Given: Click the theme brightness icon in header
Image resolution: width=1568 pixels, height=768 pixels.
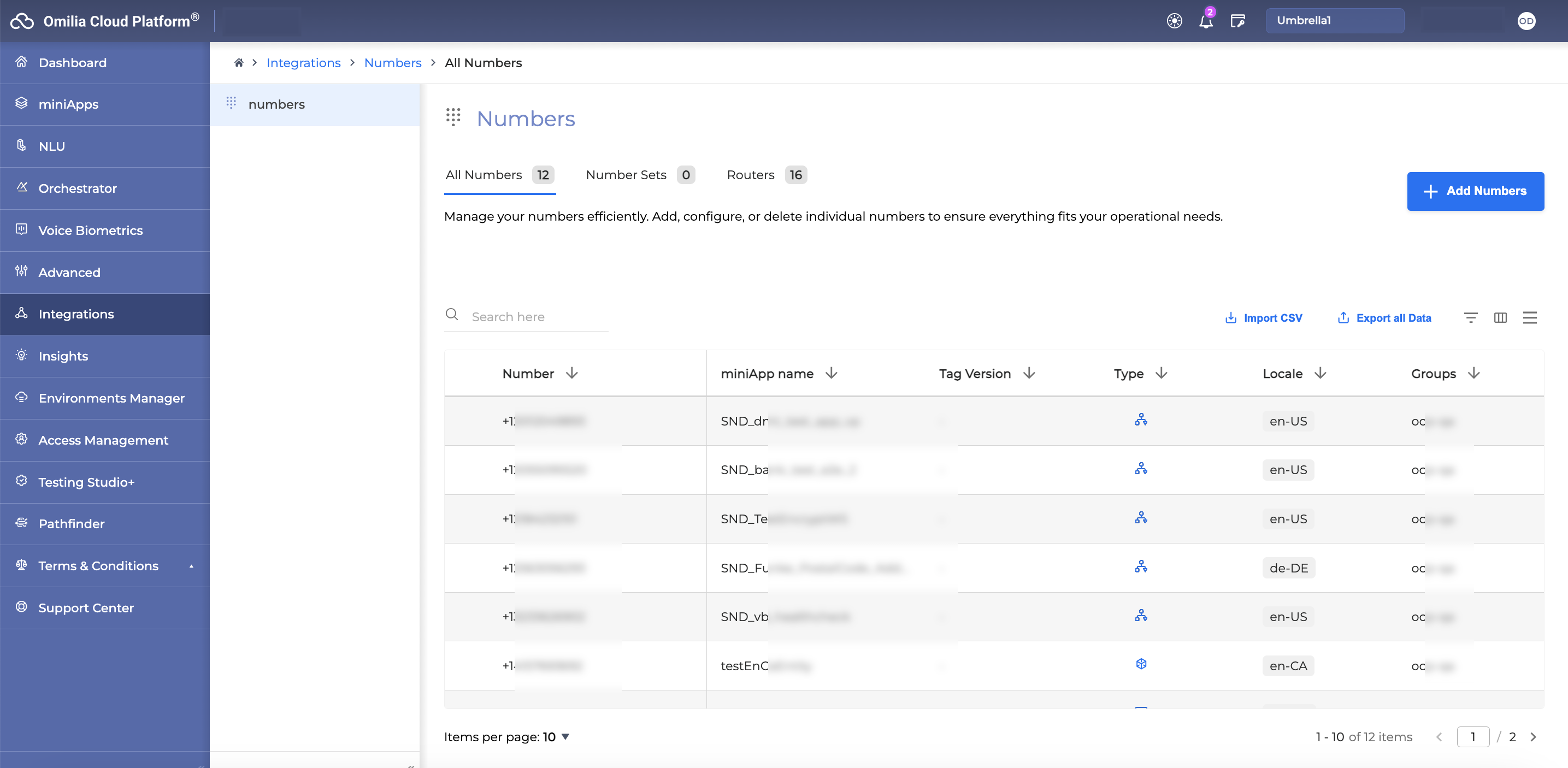Looking at the screenshot, I should pos(1174,21).
